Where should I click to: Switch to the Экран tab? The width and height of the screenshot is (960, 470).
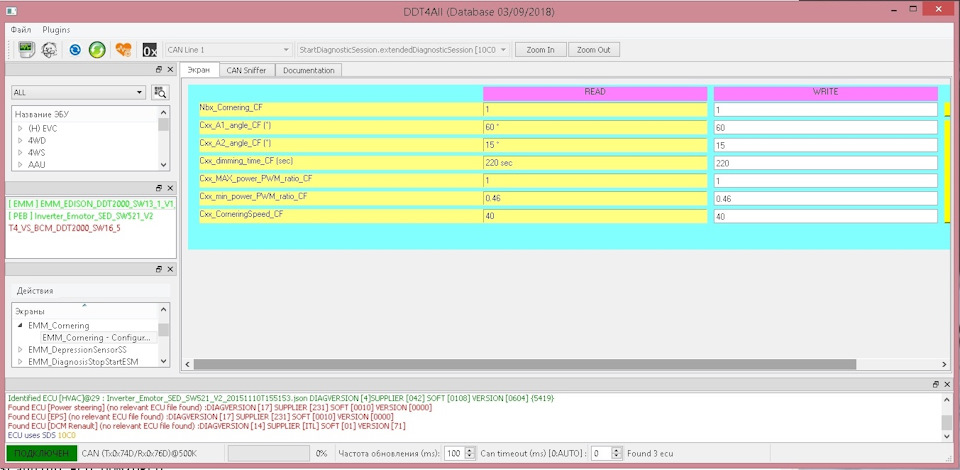[199, 70]
